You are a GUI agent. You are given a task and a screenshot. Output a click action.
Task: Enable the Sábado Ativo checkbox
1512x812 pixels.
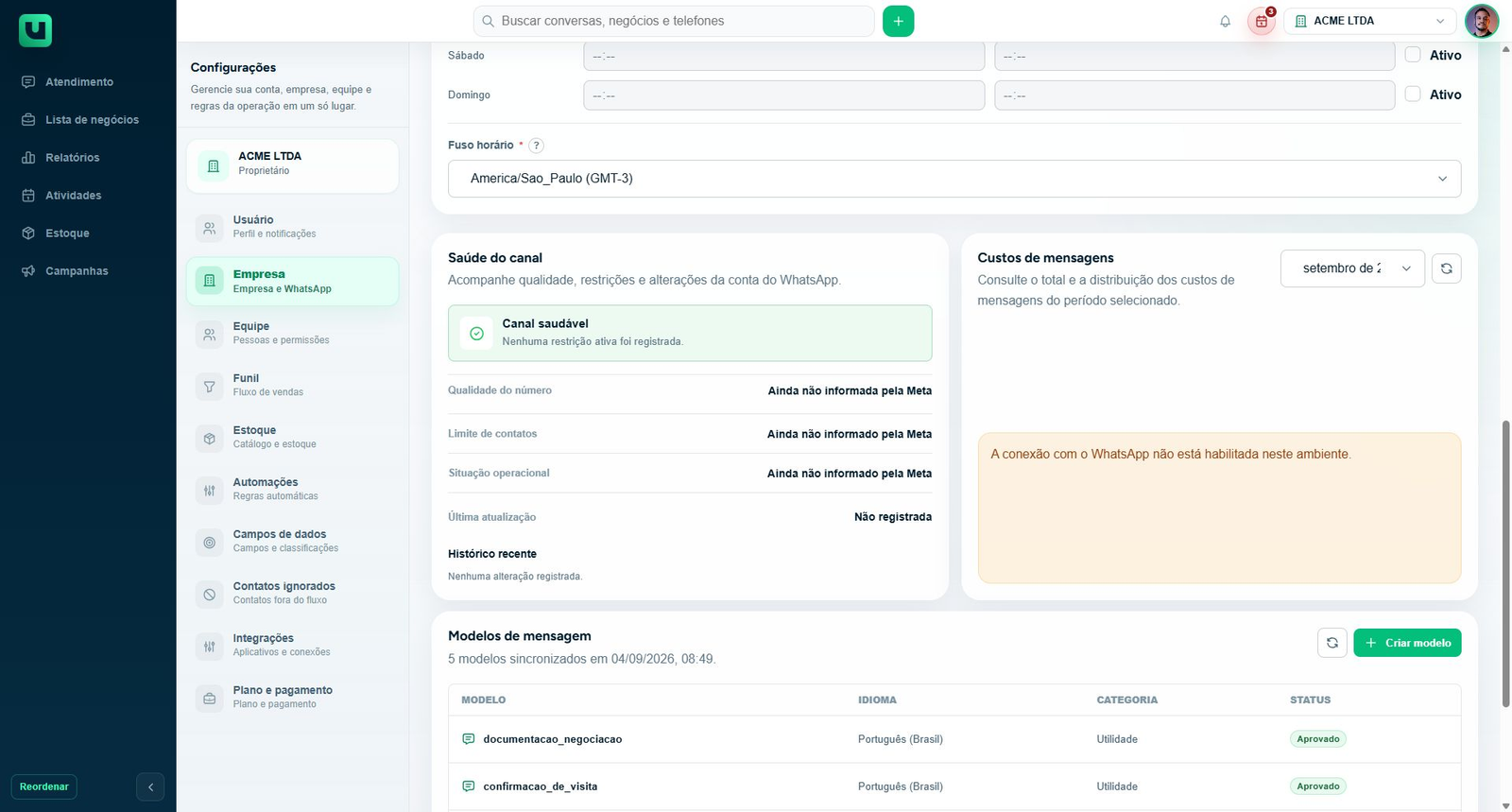1413,55
